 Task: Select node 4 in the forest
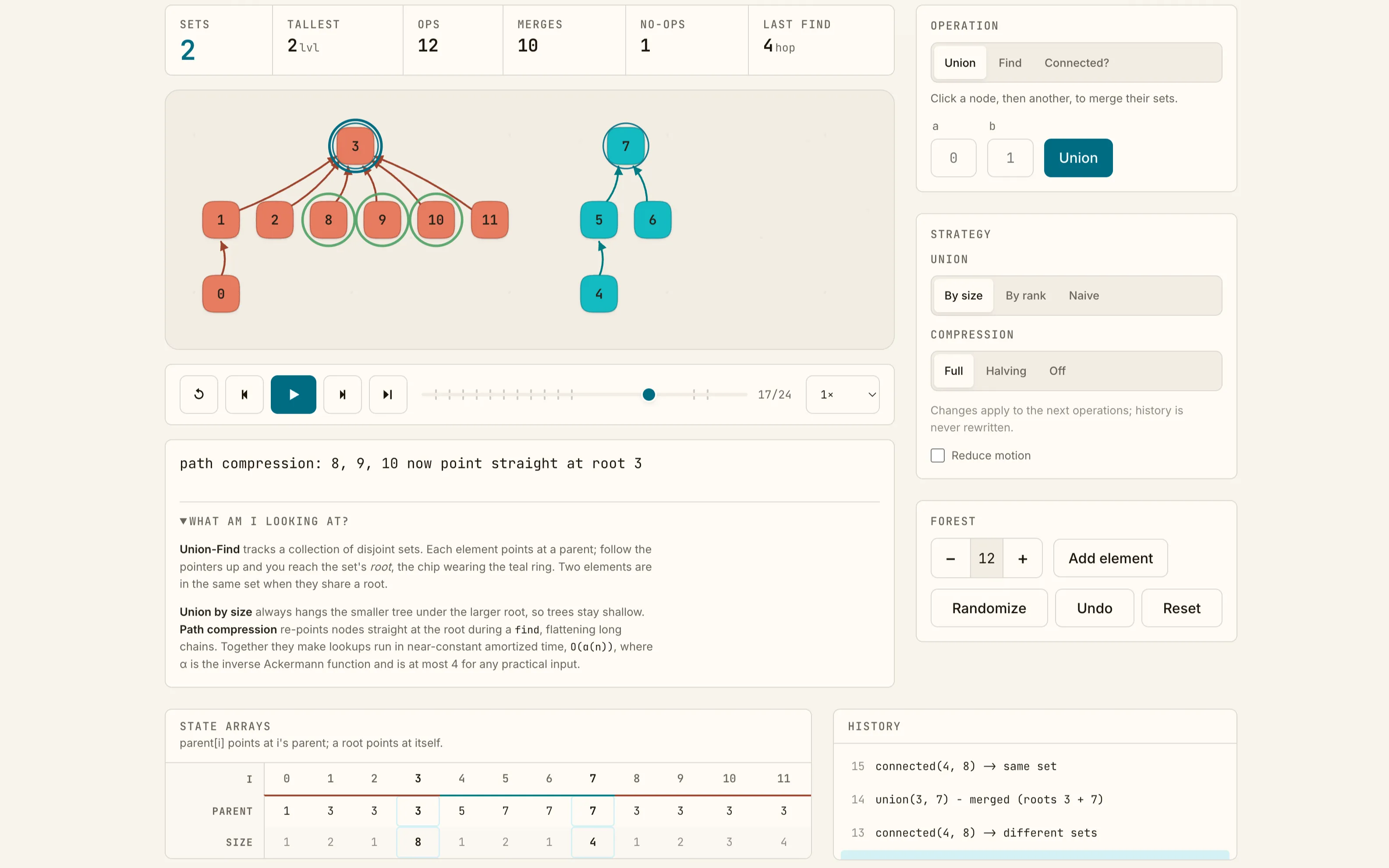599,294
